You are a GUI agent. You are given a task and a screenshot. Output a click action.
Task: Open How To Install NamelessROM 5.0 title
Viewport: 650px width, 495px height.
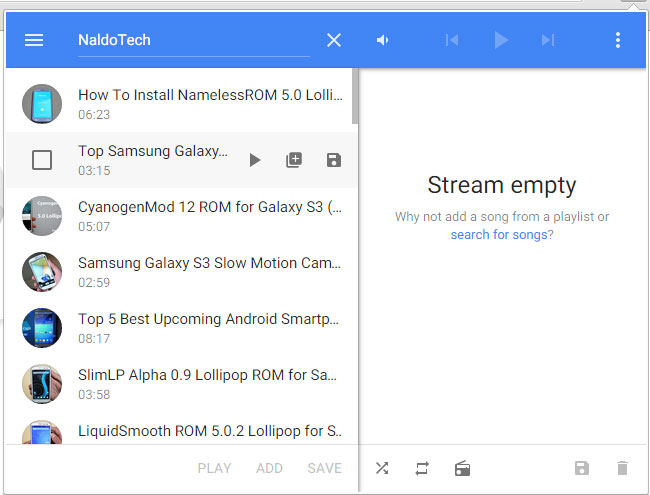(210, 95)
